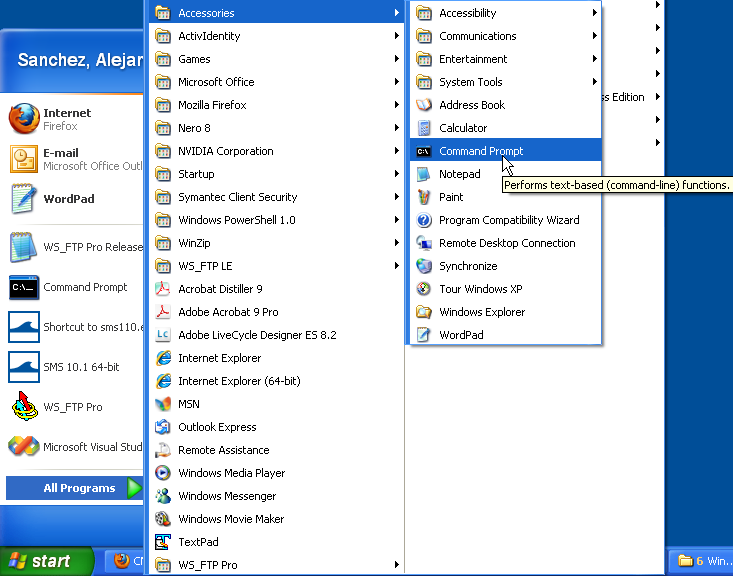This screenshot has height=576, width=733.
Task: Expand the Nero 8 submenu arrow
Action: pyautogui.click(x=396, y=127)
